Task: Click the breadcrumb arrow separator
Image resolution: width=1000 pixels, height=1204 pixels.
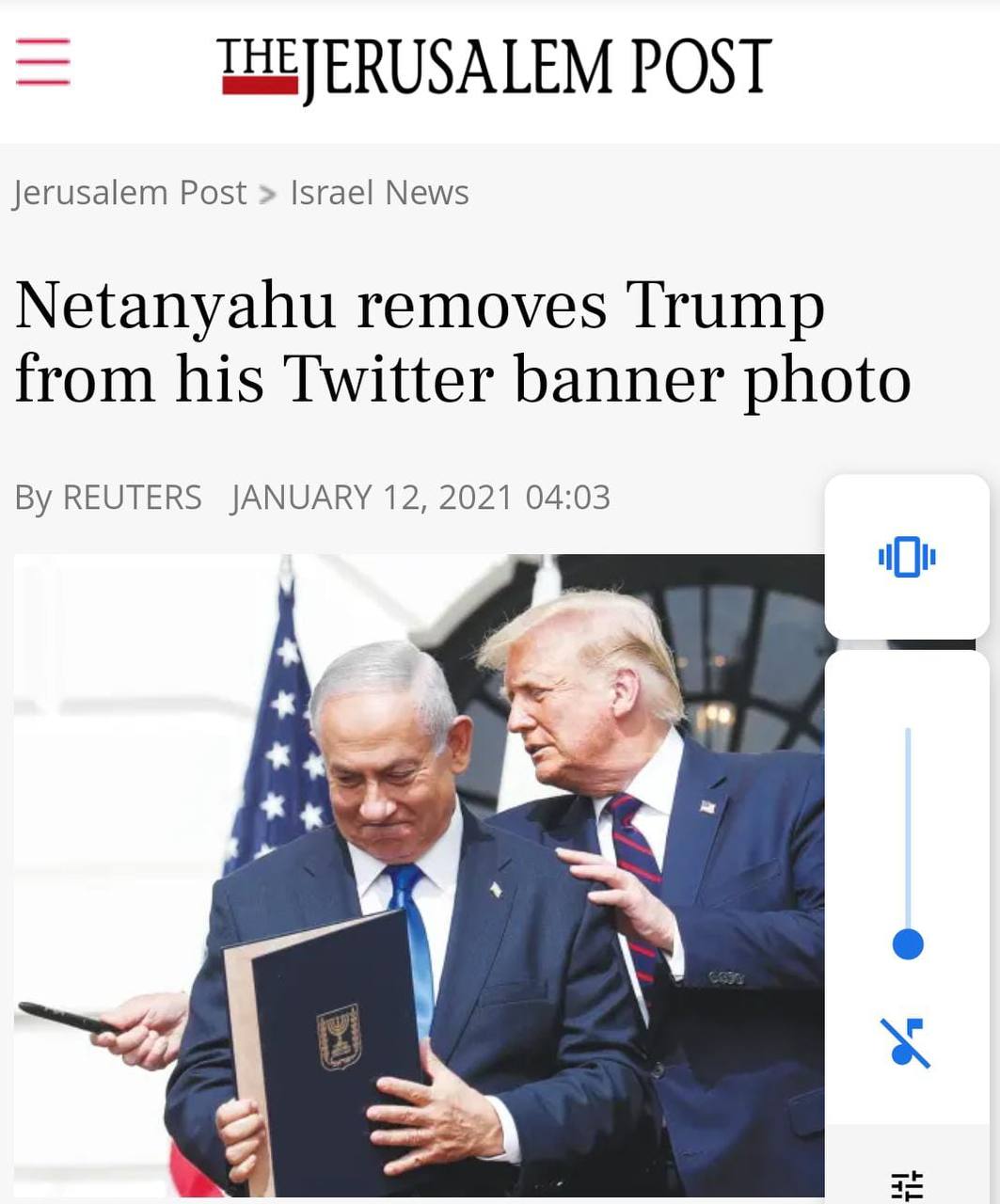Action: click(268, 195)
